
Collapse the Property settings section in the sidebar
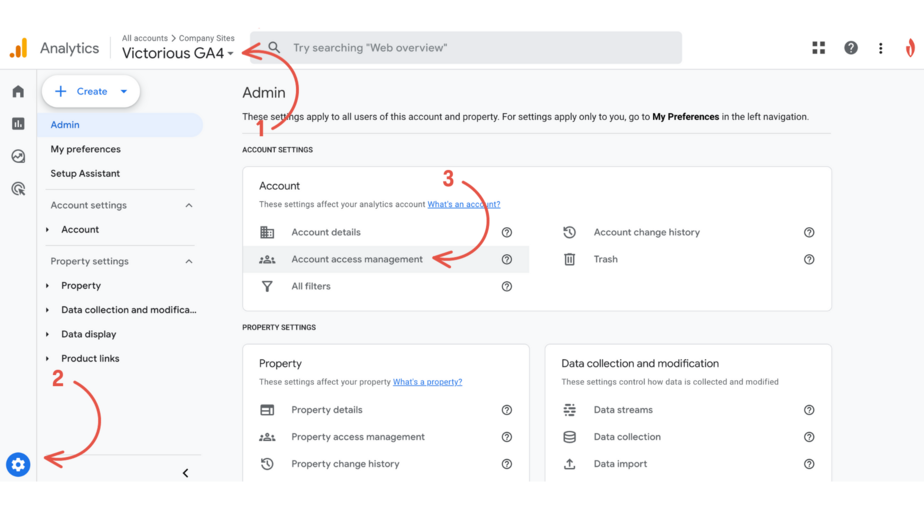point(189,262)
